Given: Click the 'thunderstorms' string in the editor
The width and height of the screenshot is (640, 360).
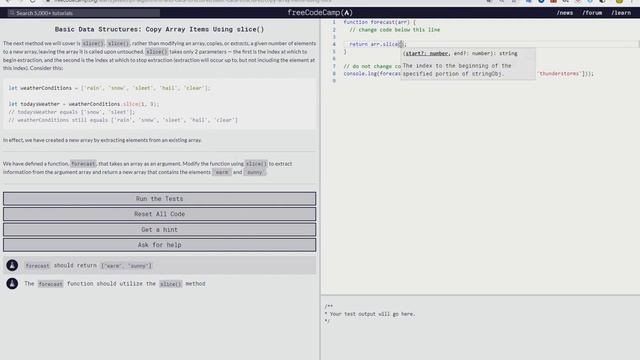Looking at the screenshot, I should pos(559,74).
